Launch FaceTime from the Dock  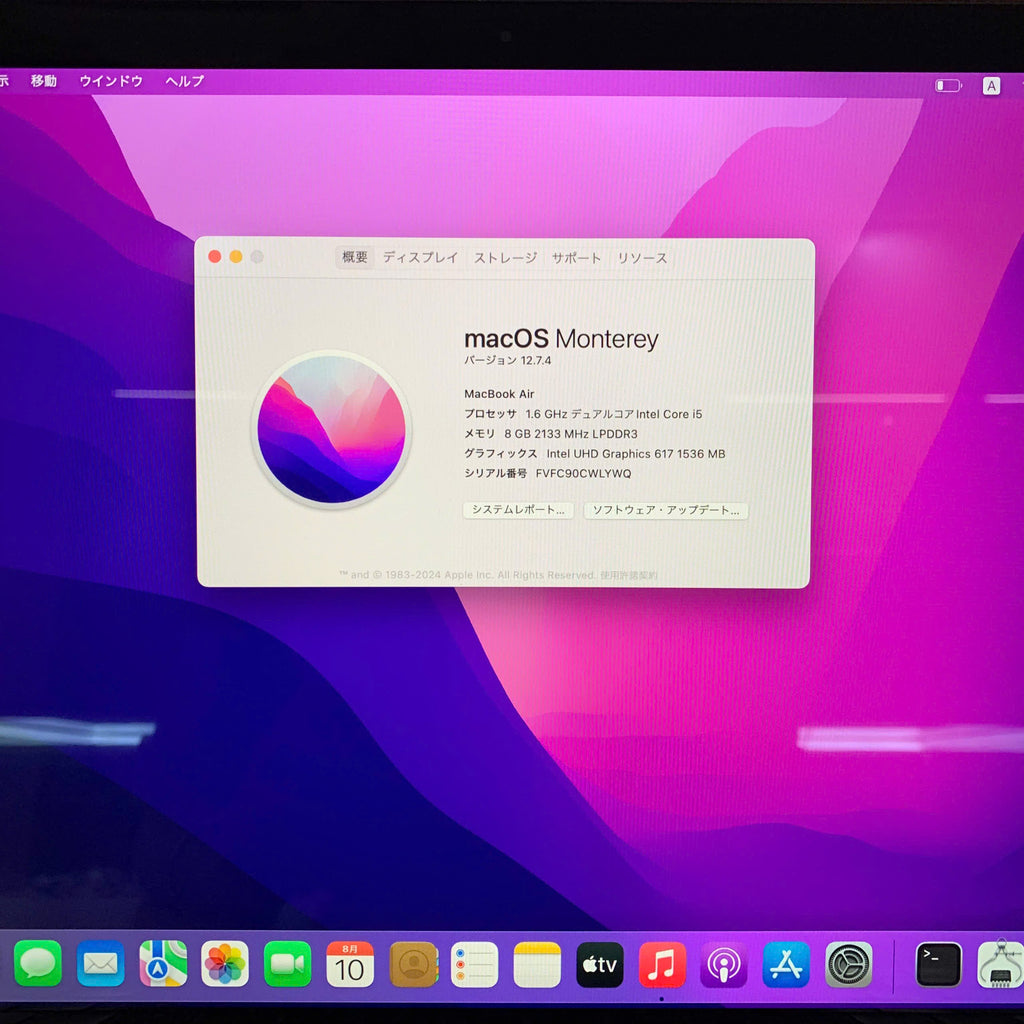pos(287,963)
